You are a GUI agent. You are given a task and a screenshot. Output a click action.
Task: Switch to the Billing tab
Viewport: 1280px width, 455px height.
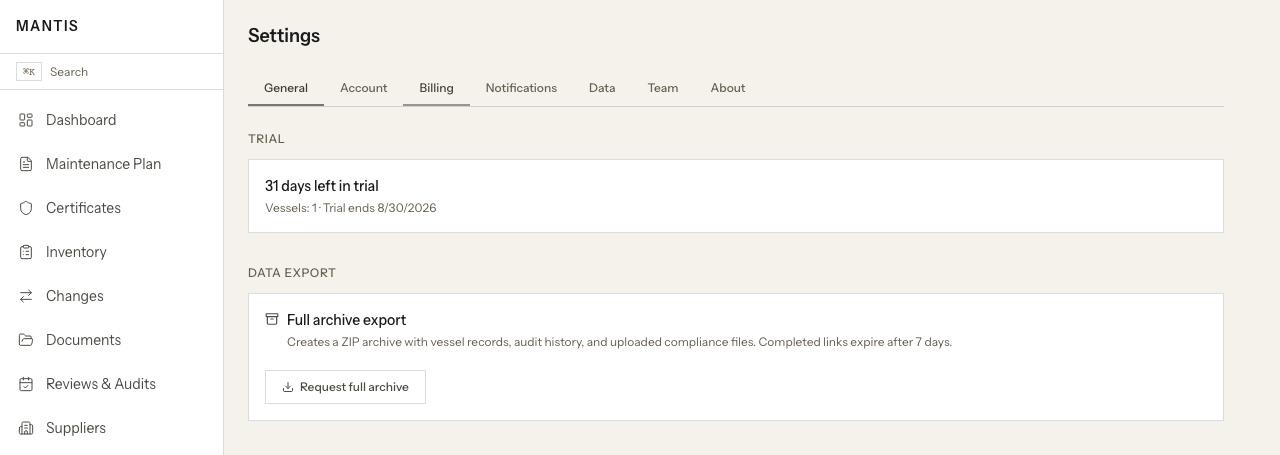point(436,88)
